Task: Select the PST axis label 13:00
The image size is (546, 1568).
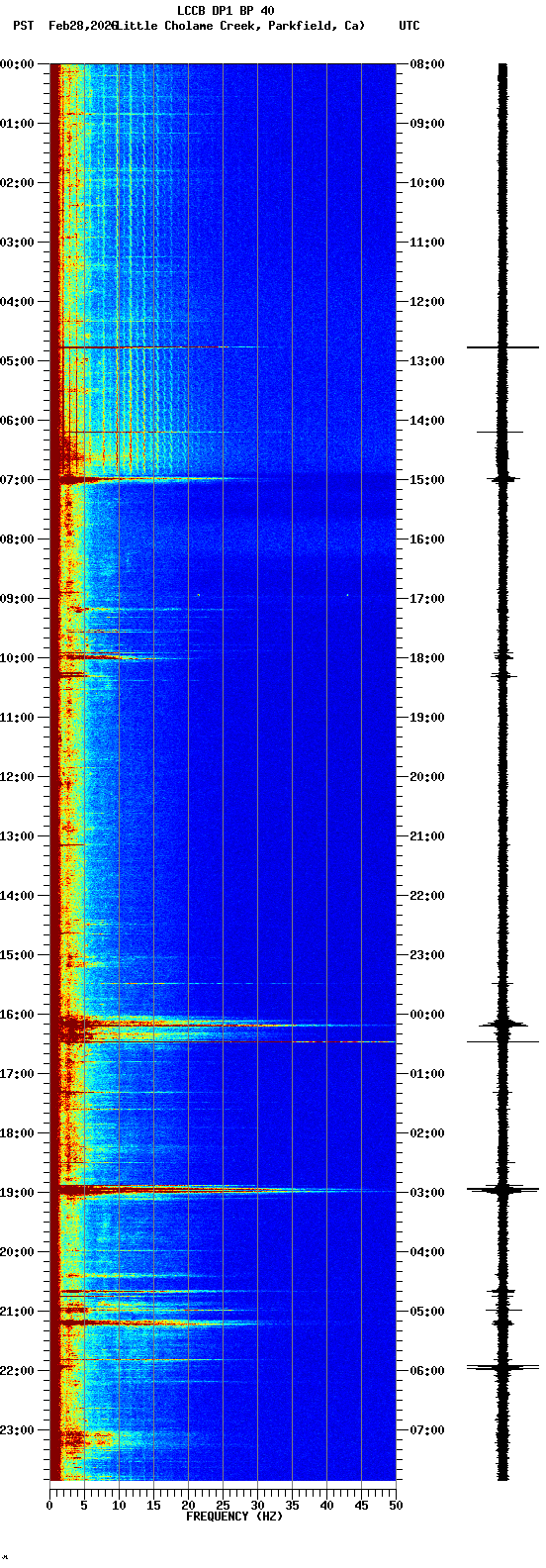Action: coord(16,836)
